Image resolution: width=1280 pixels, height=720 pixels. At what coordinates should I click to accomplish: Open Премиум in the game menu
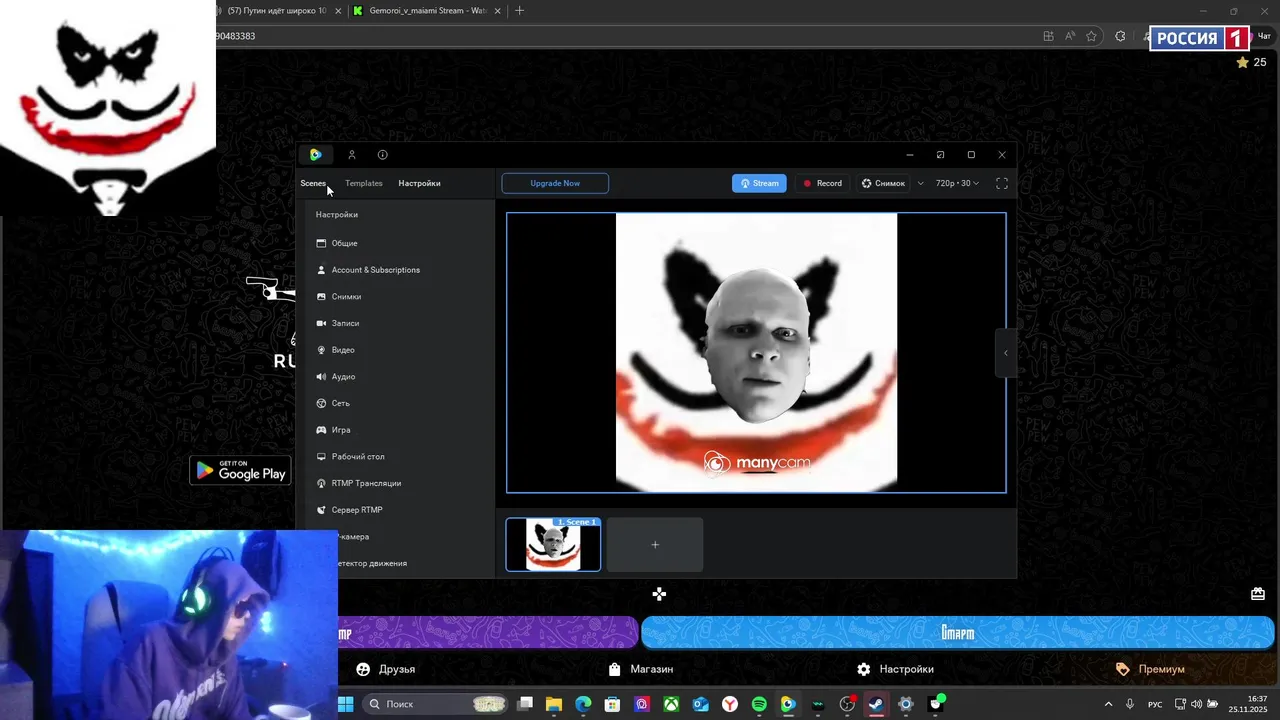point(1150,669)
